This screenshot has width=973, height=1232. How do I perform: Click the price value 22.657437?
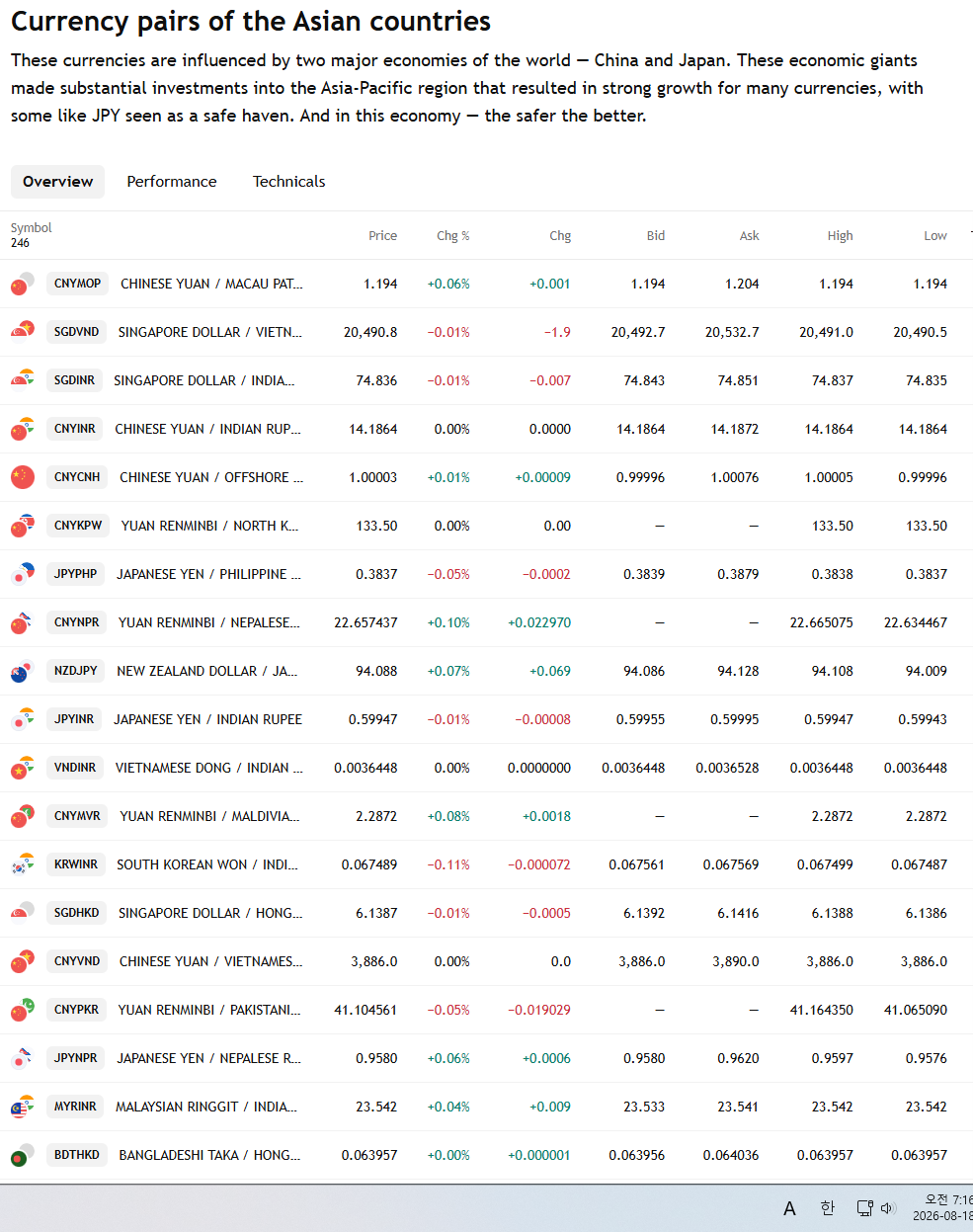[x=365, y=622]
